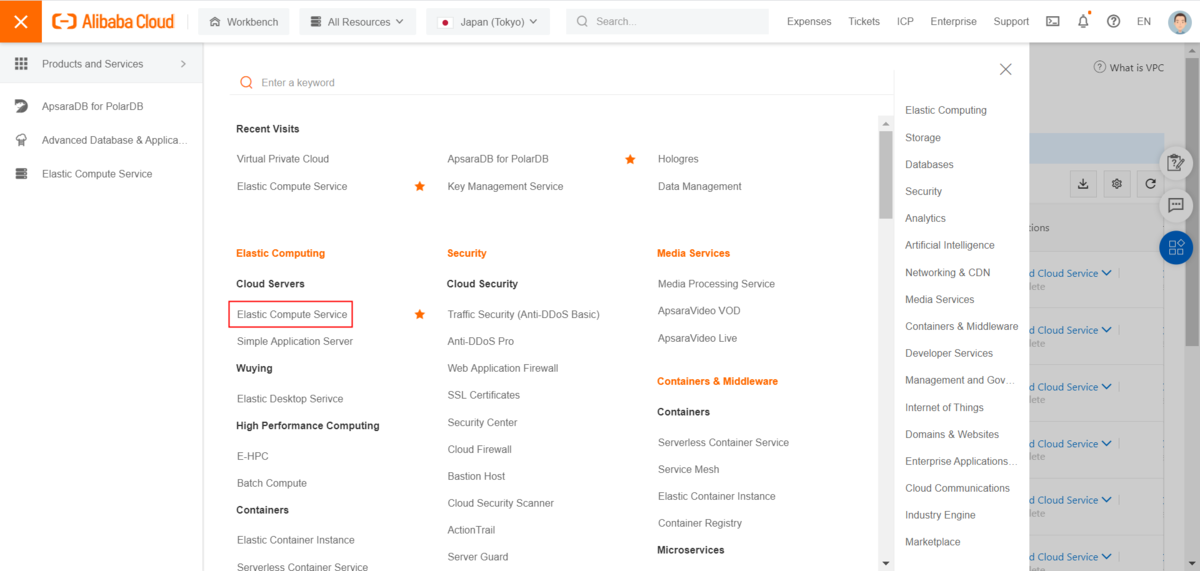
Task: Click the Elastic Compute Service sidebar icon
Action: point(21,174)
